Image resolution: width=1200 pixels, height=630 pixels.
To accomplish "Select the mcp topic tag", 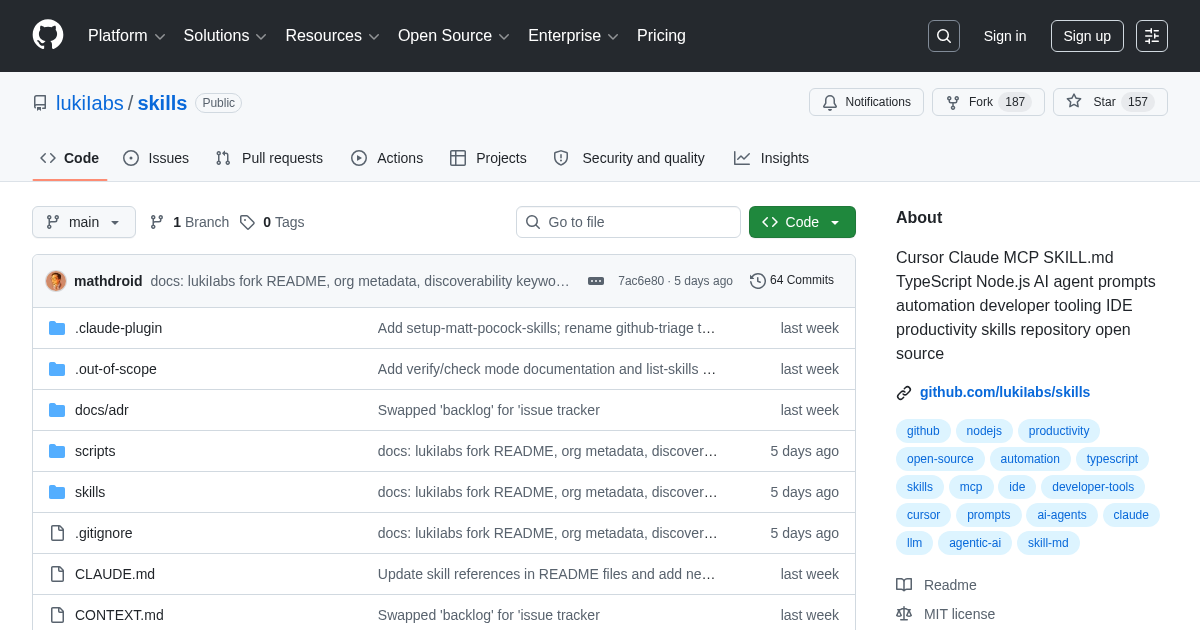I will pyautogui.click(x=971, y=487).
